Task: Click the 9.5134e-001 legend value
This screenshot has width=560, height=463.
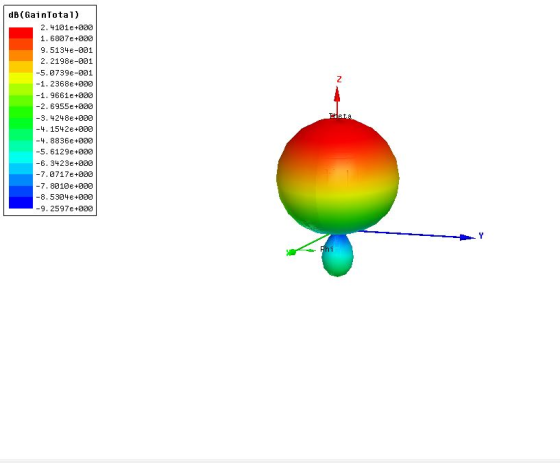Action: point(67,50)
